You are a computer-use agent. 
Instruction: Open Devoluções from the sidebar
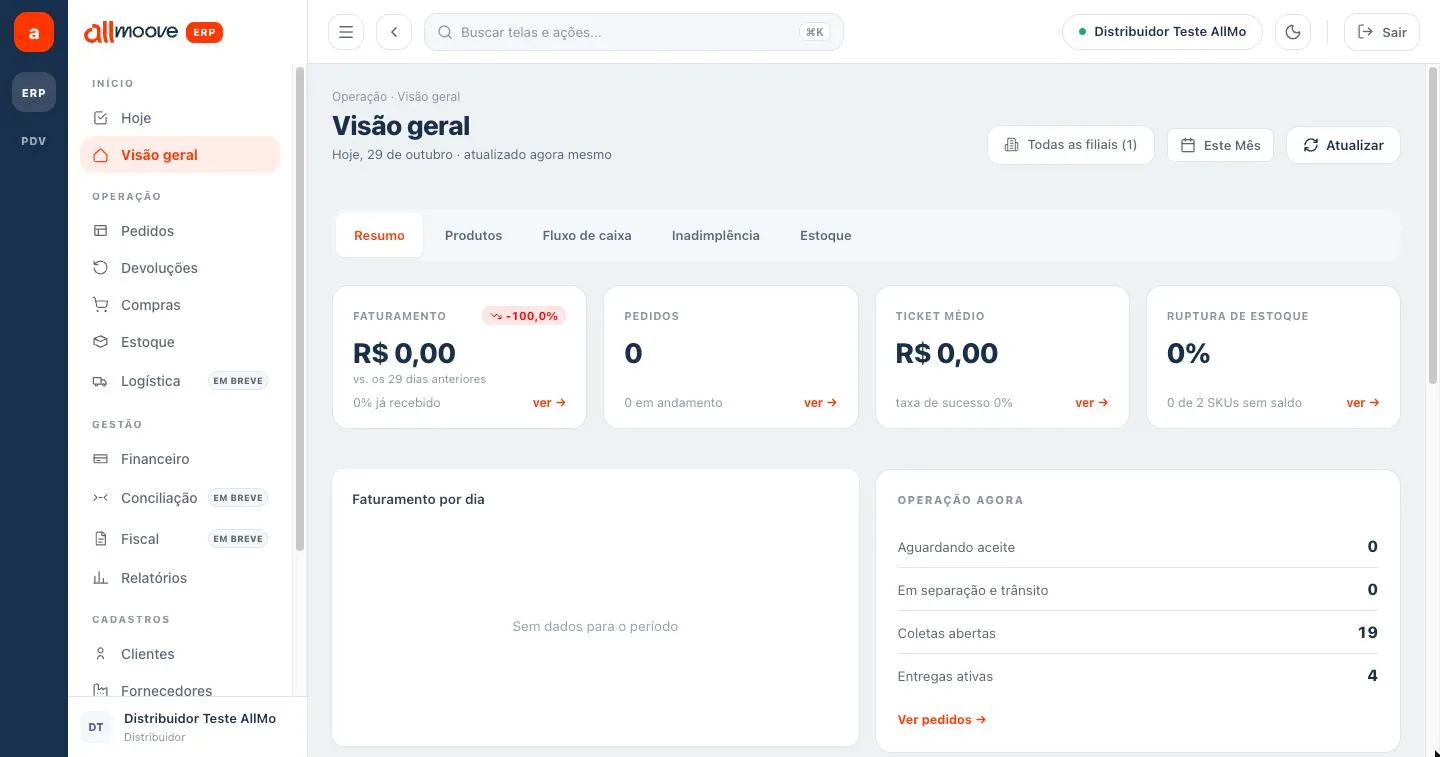pos(180,268)
